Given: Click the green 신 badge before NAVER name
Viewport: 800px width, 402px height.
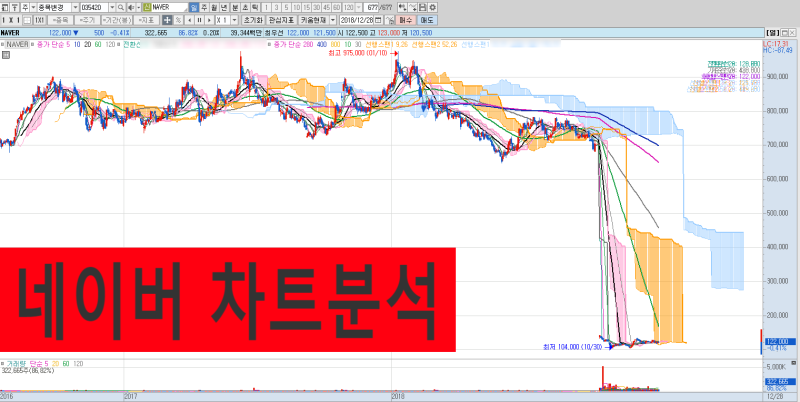Looking at the screenshot, I should [x=147, y=8].
